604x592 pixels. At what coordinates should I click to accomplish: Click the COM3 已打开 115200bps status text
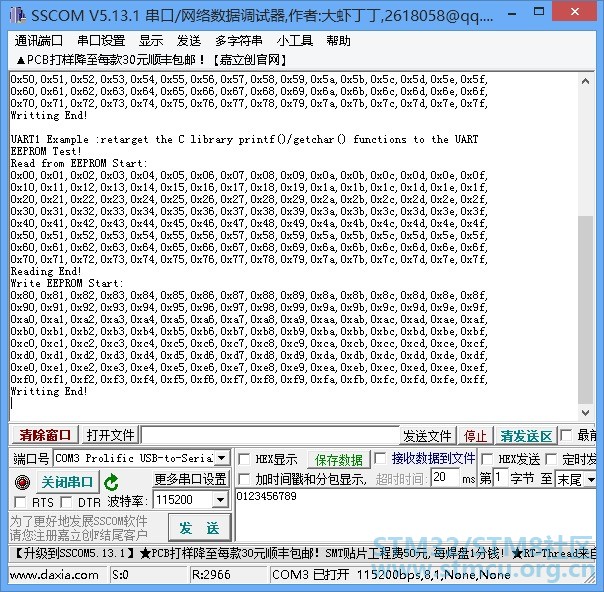tap(391, 575)
